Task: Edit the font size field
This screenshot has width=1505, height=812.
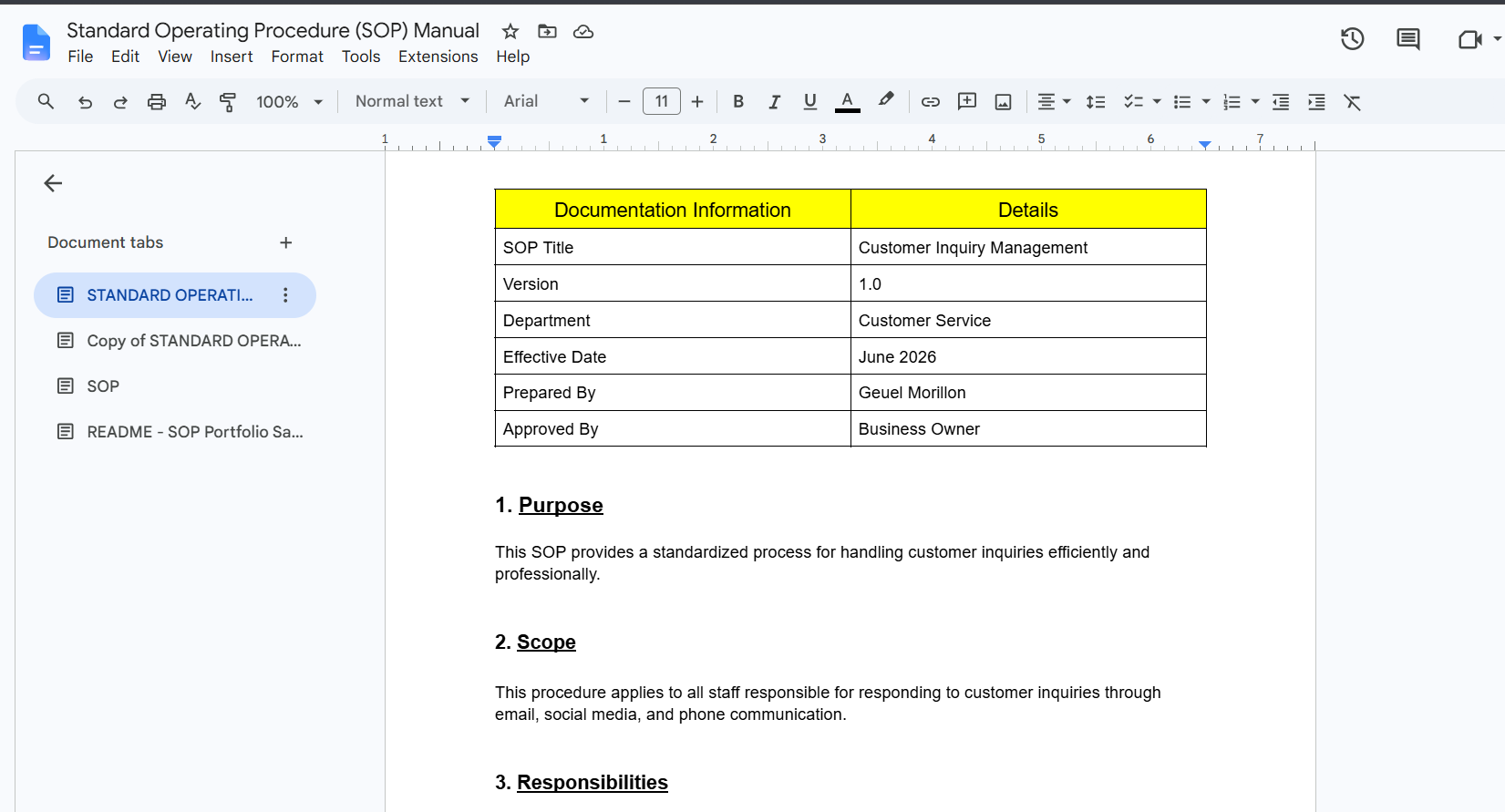Action: click(x=662, y=101)
